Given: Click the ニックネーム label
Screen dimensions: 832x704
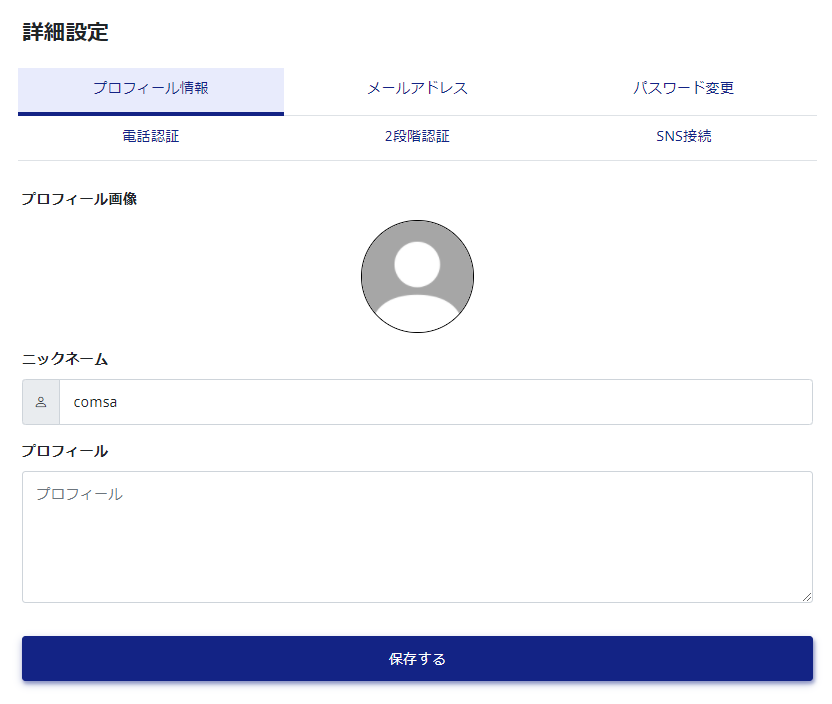Looking at the screenshot, I should click(x=65, y=359).
